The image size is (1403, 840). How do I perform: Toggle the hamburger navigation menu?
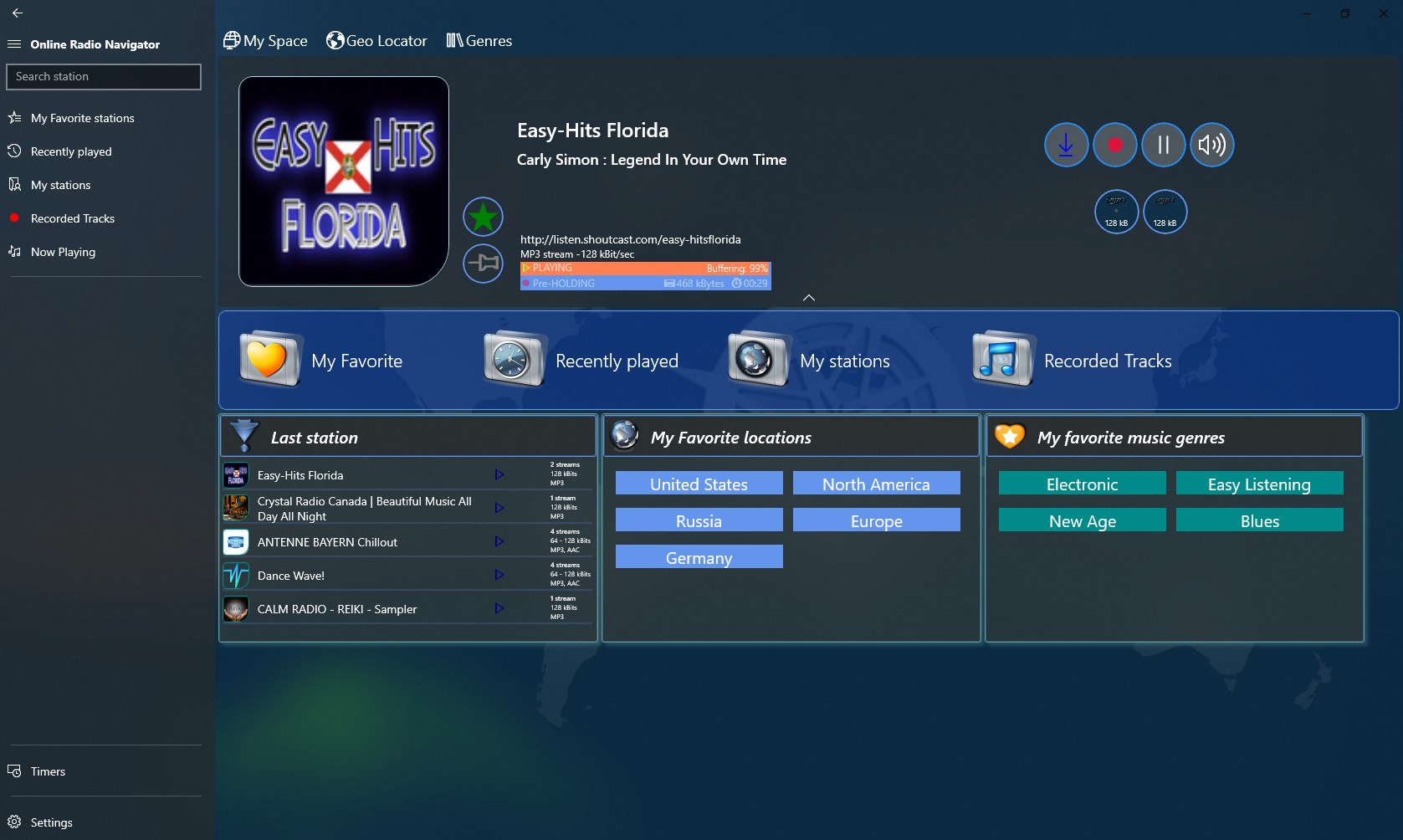14,44
